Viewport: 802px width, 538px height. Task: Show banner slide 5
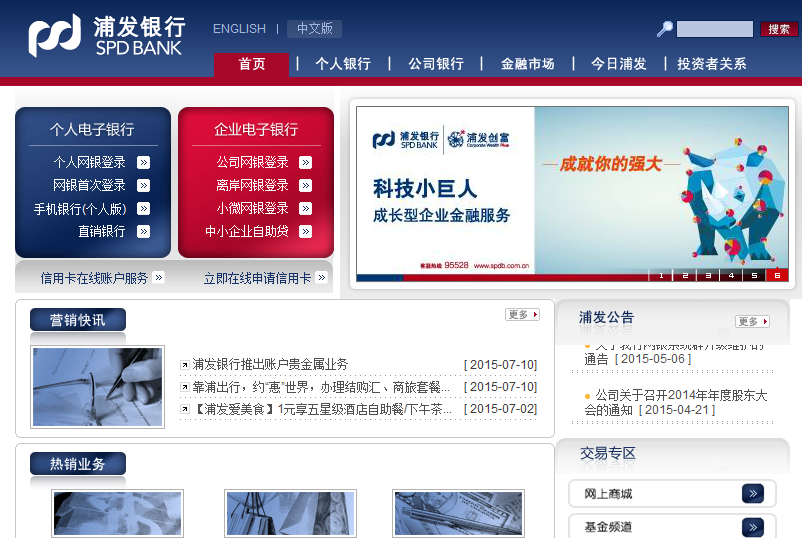[x=754, y=275]
